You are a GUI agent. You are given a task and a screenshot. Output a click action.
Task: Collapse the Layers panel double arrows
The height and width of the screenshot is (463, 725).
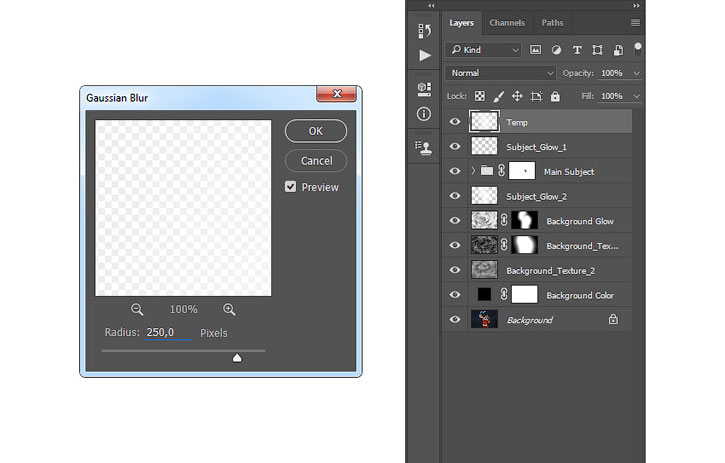636,6
